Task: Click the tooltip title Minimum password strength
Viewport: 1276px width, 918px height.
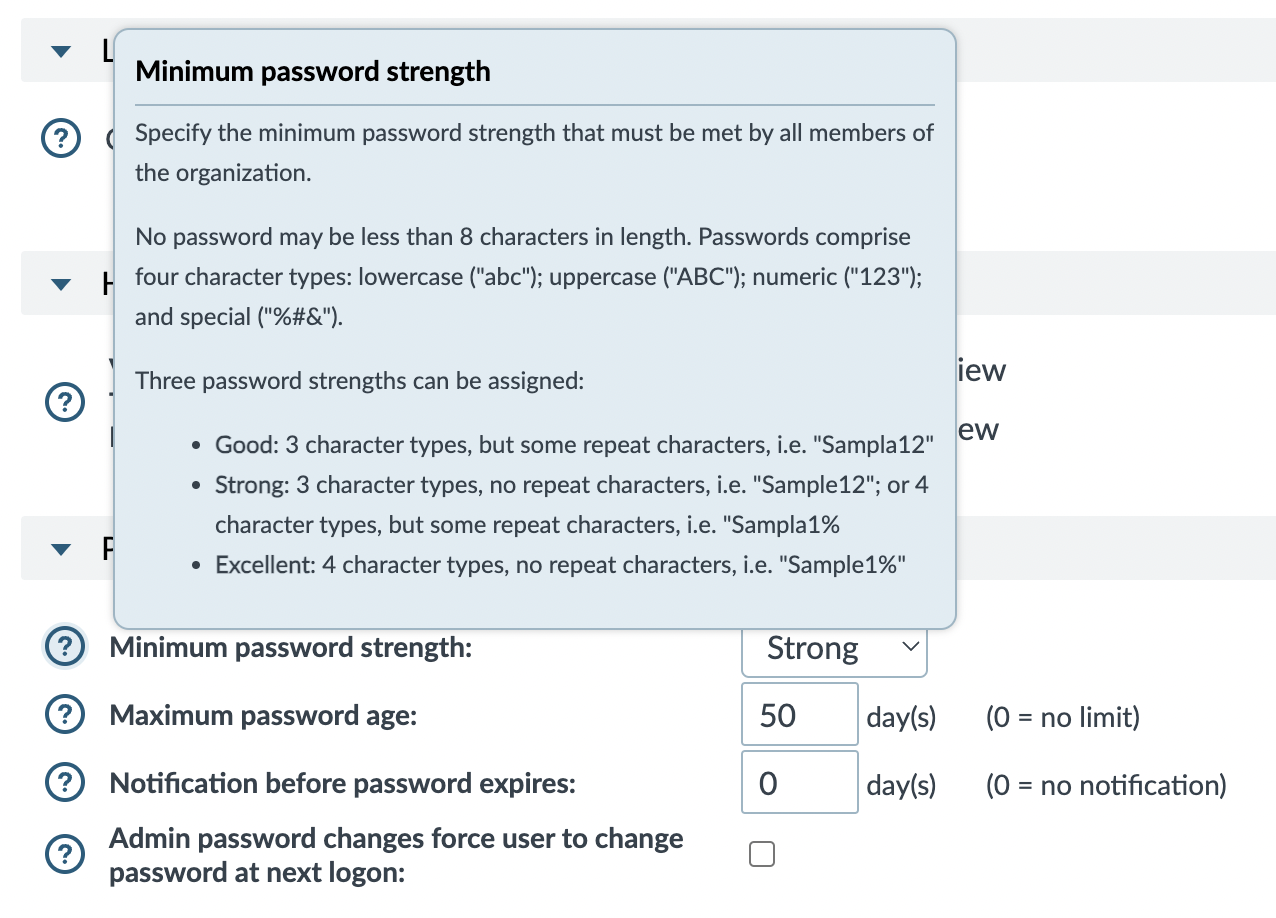Action: pyautogui.click(x=314, y=71)
